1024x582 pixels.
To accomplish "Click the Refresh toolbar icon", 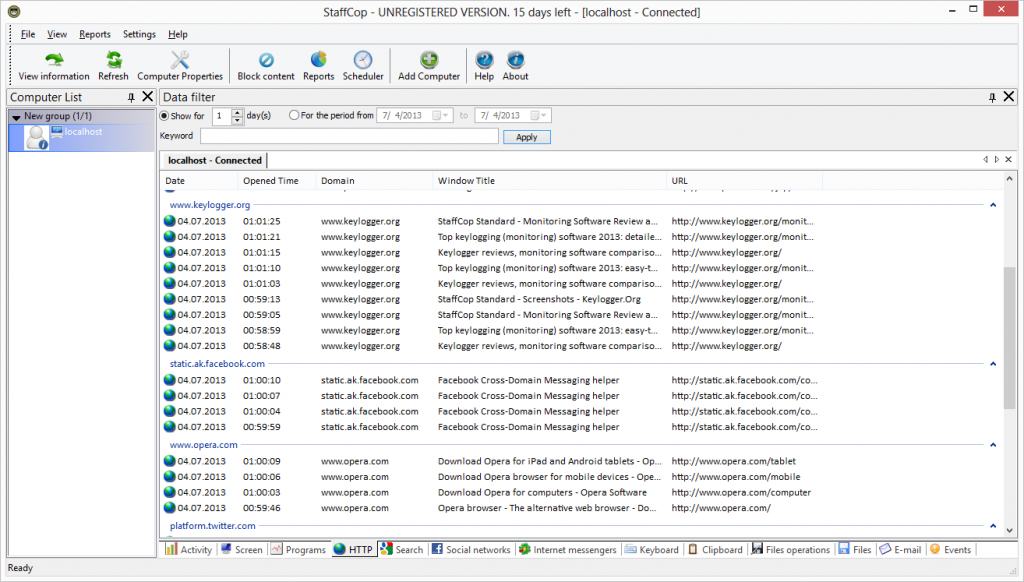I will point(113,61).
